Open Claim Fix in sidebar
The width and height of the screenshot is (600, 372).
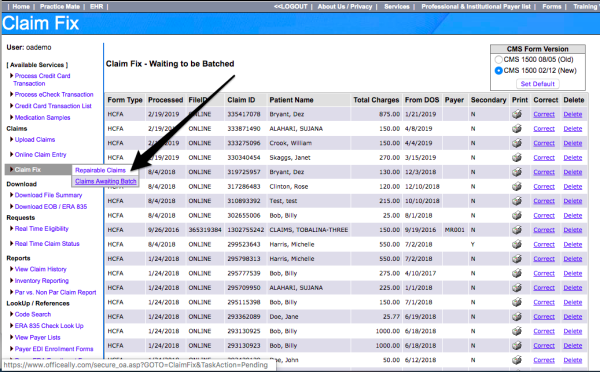[28, 170]
